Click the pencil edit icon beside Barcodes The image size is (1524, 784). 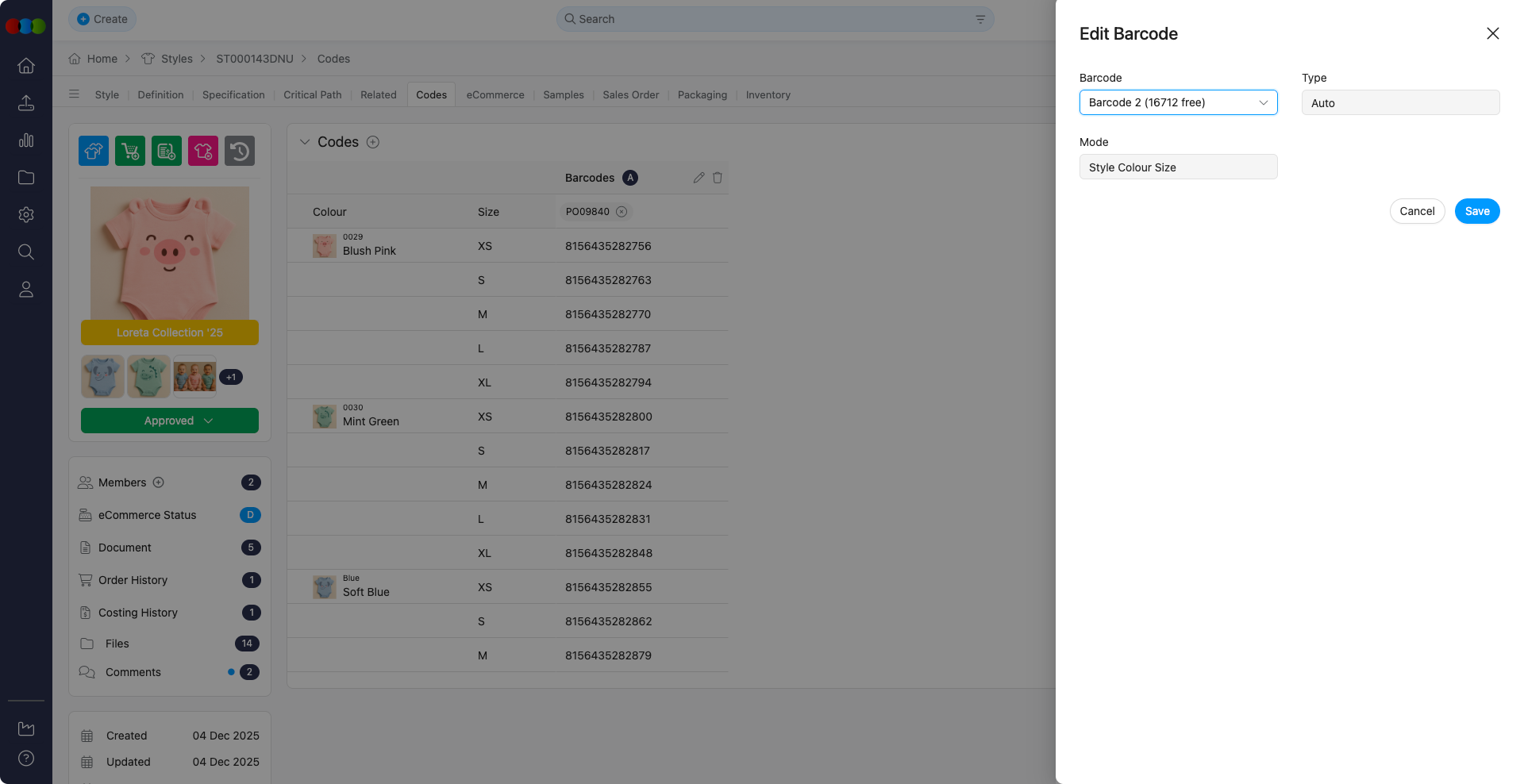[x=698, y=178]
